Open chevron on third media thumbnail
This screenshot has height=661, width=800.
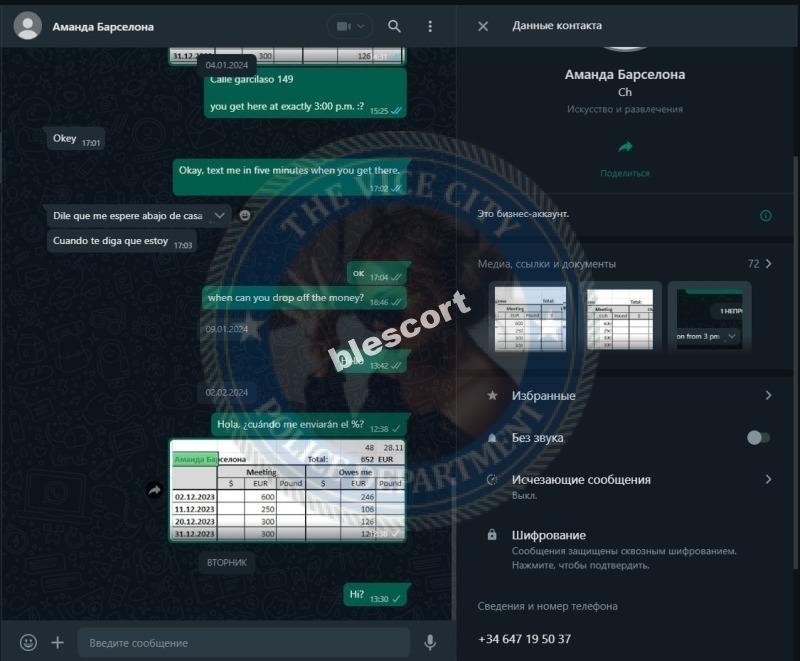pyautogui.click(x=732, y=336)
